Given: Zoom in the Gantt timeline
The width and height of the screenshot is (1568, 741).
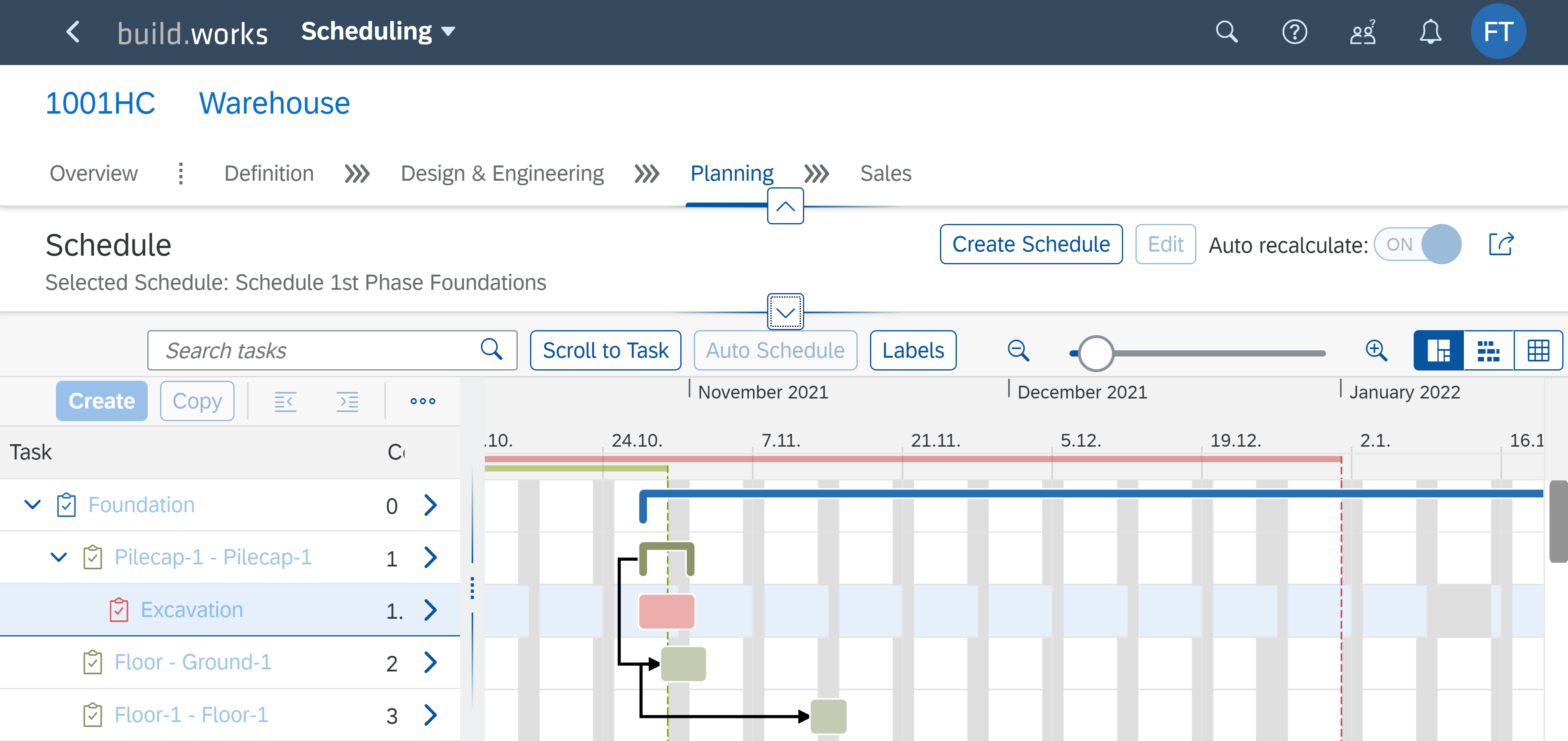Looking at the screenshot, I should (1376, 351).
